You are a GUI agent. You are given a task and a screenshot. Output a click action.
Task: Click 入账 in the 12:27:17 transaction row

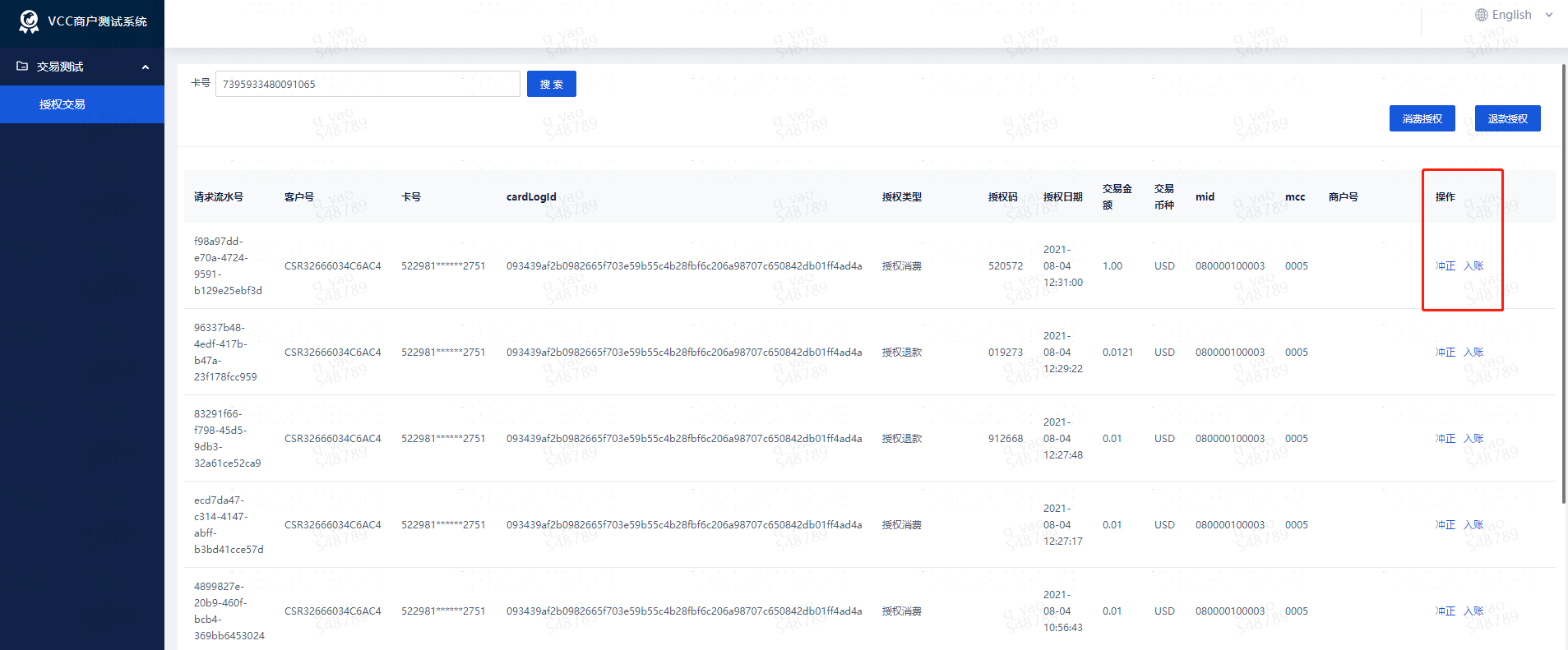(1473, 525)
